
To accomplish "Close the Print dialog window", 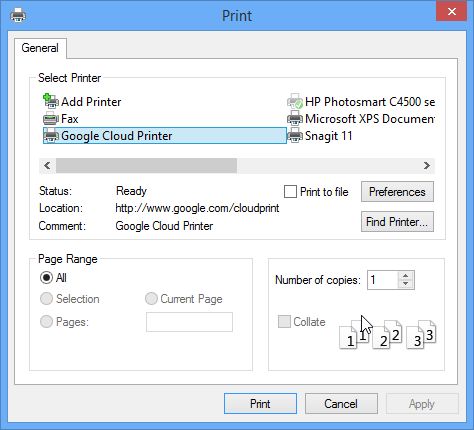I will pyautogui.click(x=452, y=12).
